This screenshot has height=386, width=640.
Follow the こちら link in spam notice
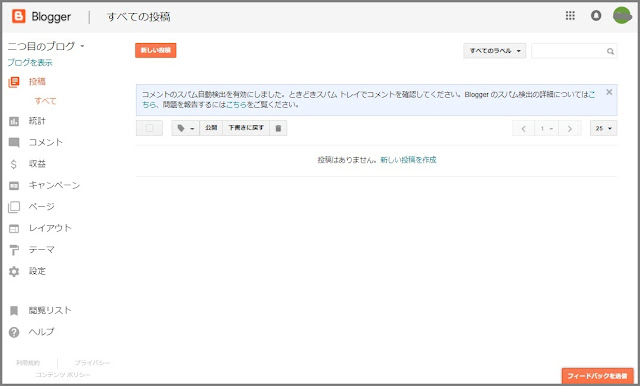[x=237, y=105]
